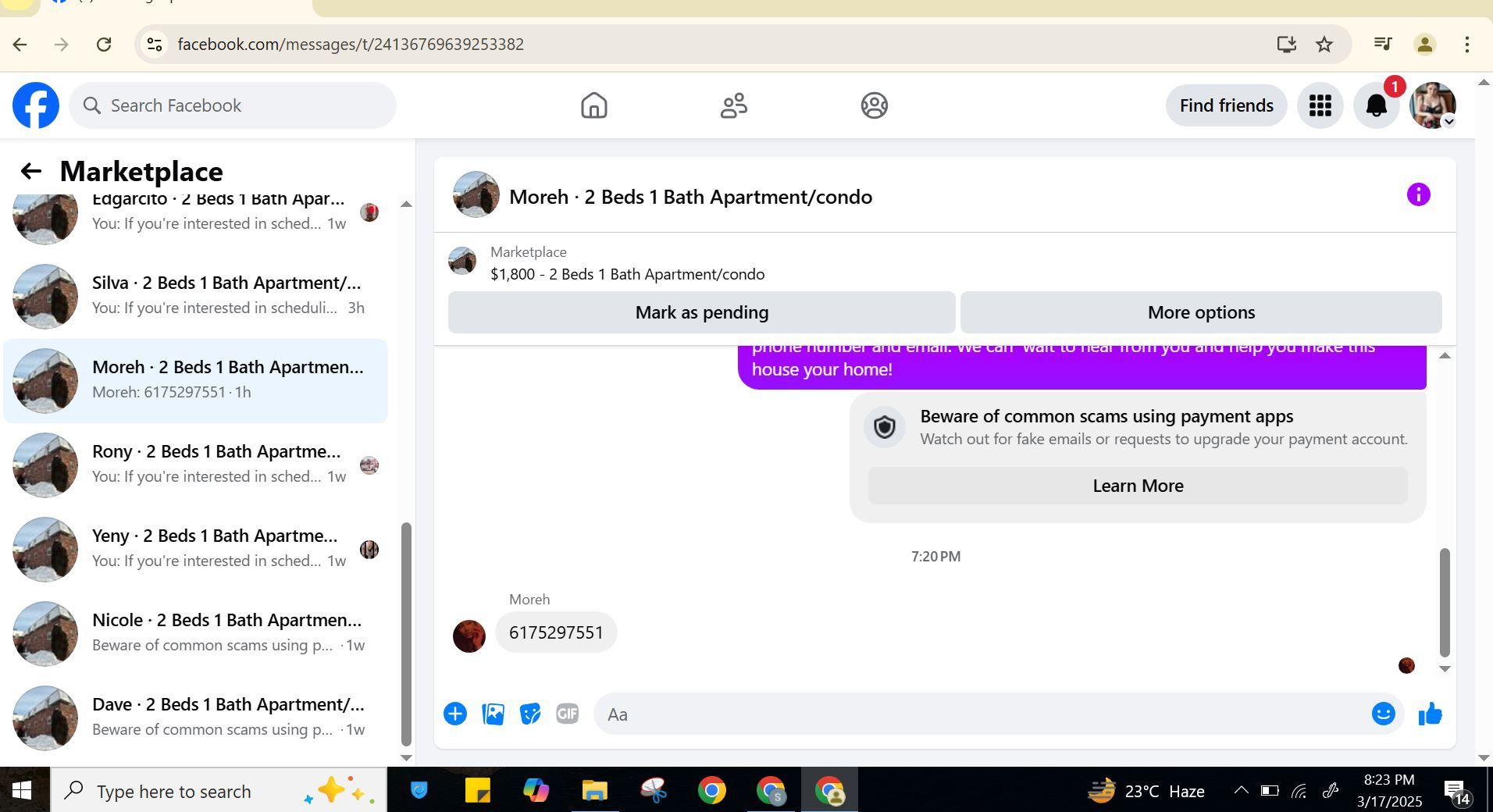Viewport: 1493px width, 812px height.
Task: Click the "7:20 PM" timestamp
Action: click(x=935, y=557)
